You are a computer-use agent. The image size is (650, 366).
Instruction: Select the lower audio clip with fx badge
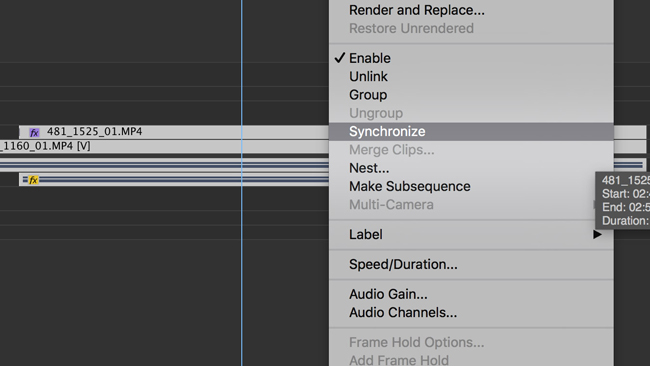[174, 179]
